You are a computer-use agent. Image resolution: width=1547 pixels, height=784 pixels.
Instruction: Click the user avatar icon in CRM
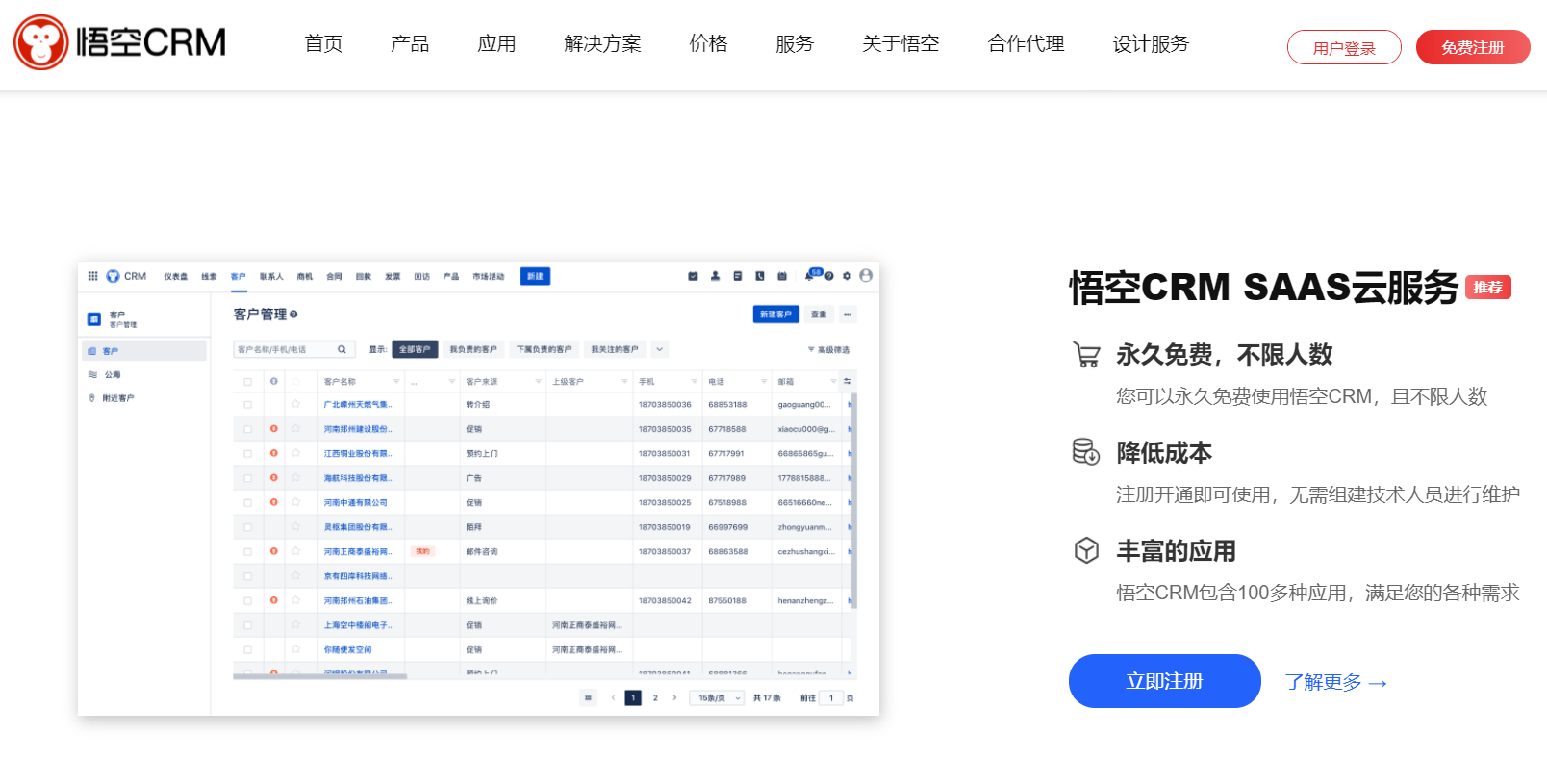[866, 276]
